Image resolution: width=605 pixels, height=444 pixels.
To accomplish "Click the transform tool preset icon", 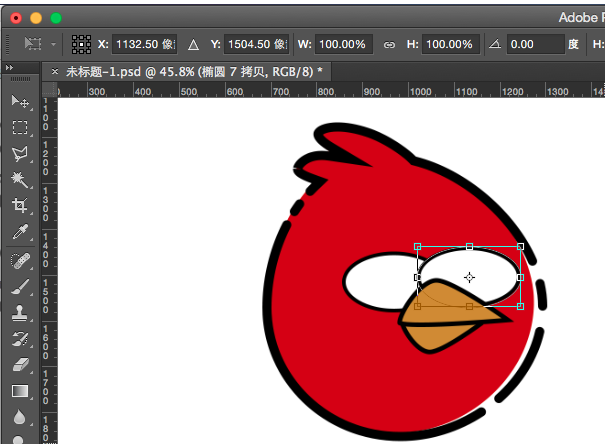I will click(33, 44).
